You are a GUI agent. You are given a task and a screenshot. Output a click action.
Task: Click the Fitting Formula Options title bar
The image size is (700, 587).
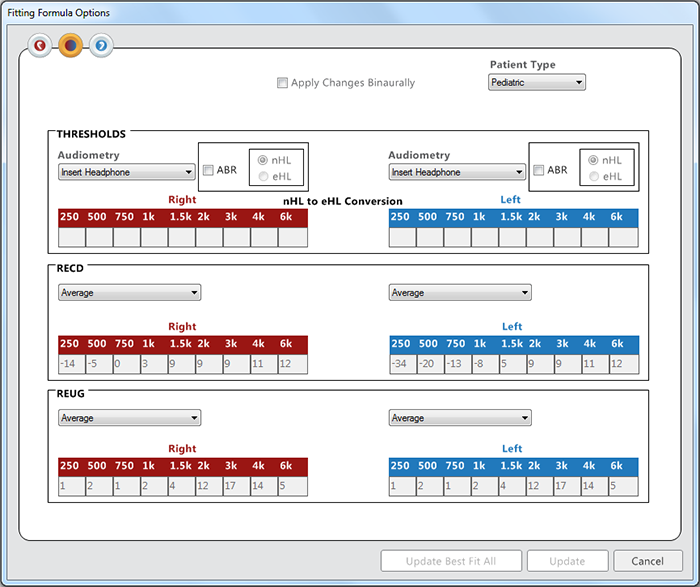pyautogui.click(x=350, y=12)
